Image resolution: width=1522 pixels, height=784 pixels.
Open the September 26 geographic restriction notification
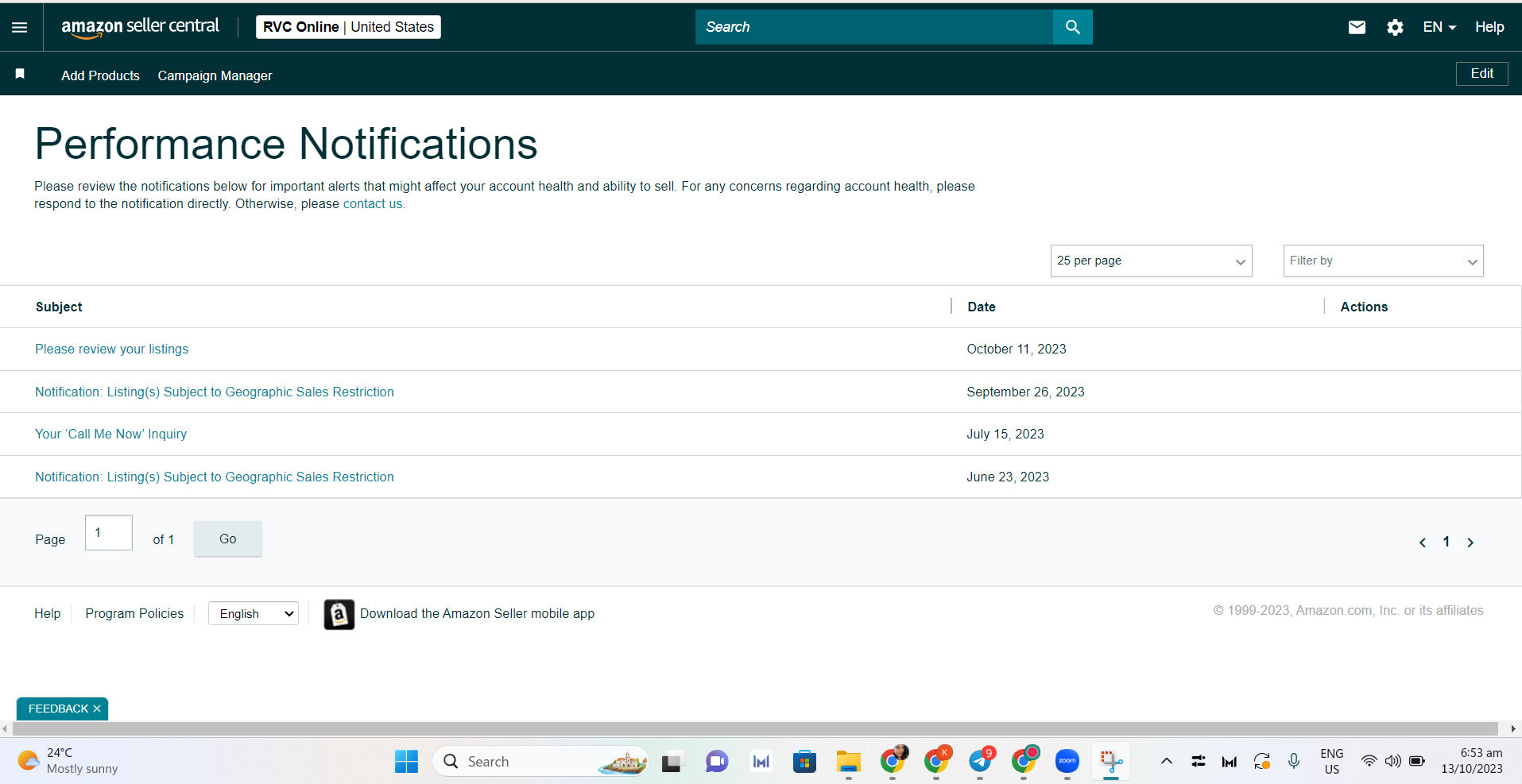click(x=215, y=392)
